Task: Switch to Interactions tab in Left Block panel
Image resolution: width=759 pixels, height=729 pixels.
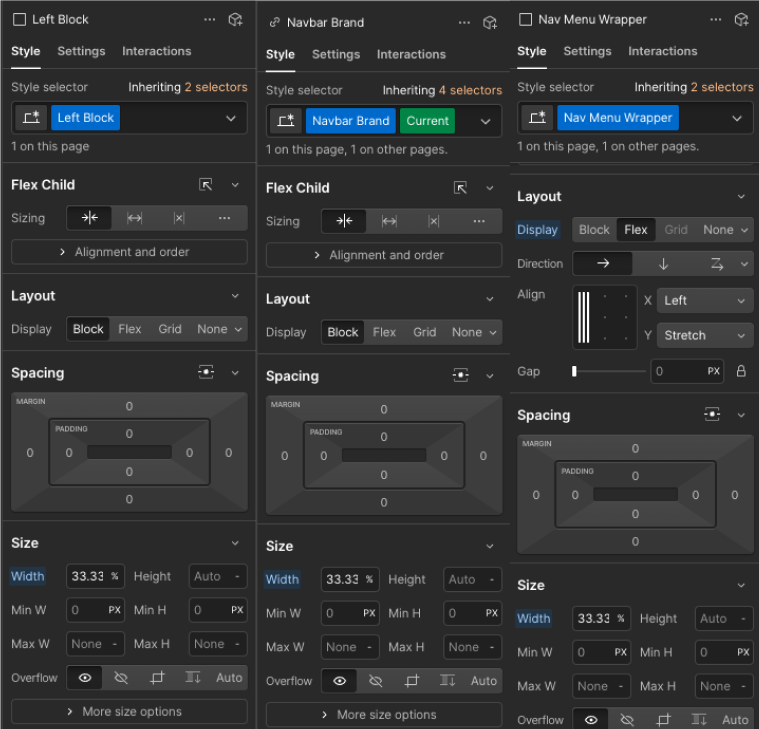Action: [156, 51]
